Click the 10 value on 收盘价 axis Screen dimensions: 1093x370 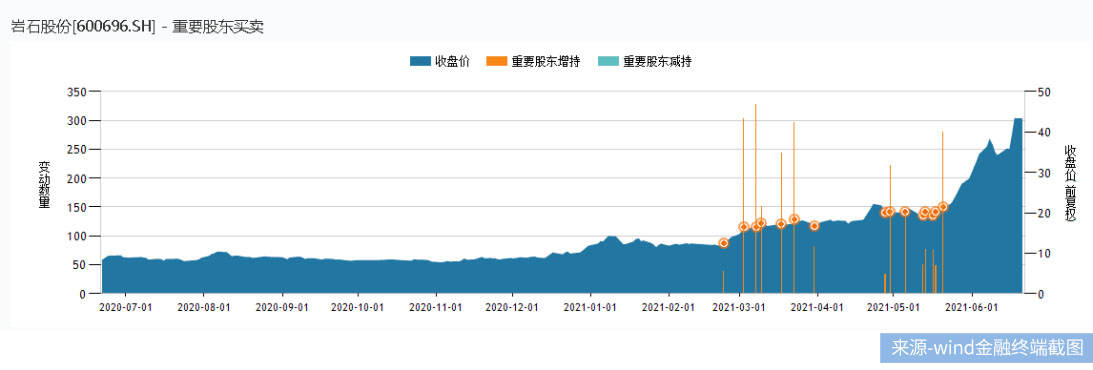pyautogui.click(x=1044, y=254)
